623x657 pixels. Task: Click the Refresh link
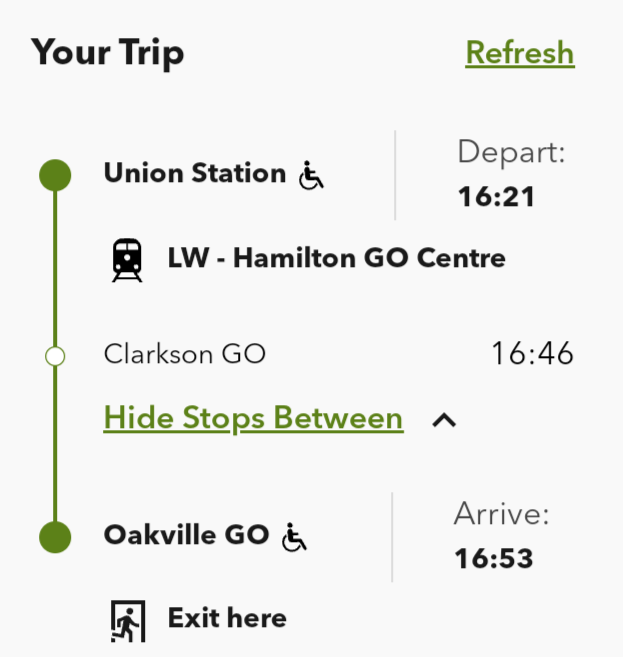pos(520,52)
